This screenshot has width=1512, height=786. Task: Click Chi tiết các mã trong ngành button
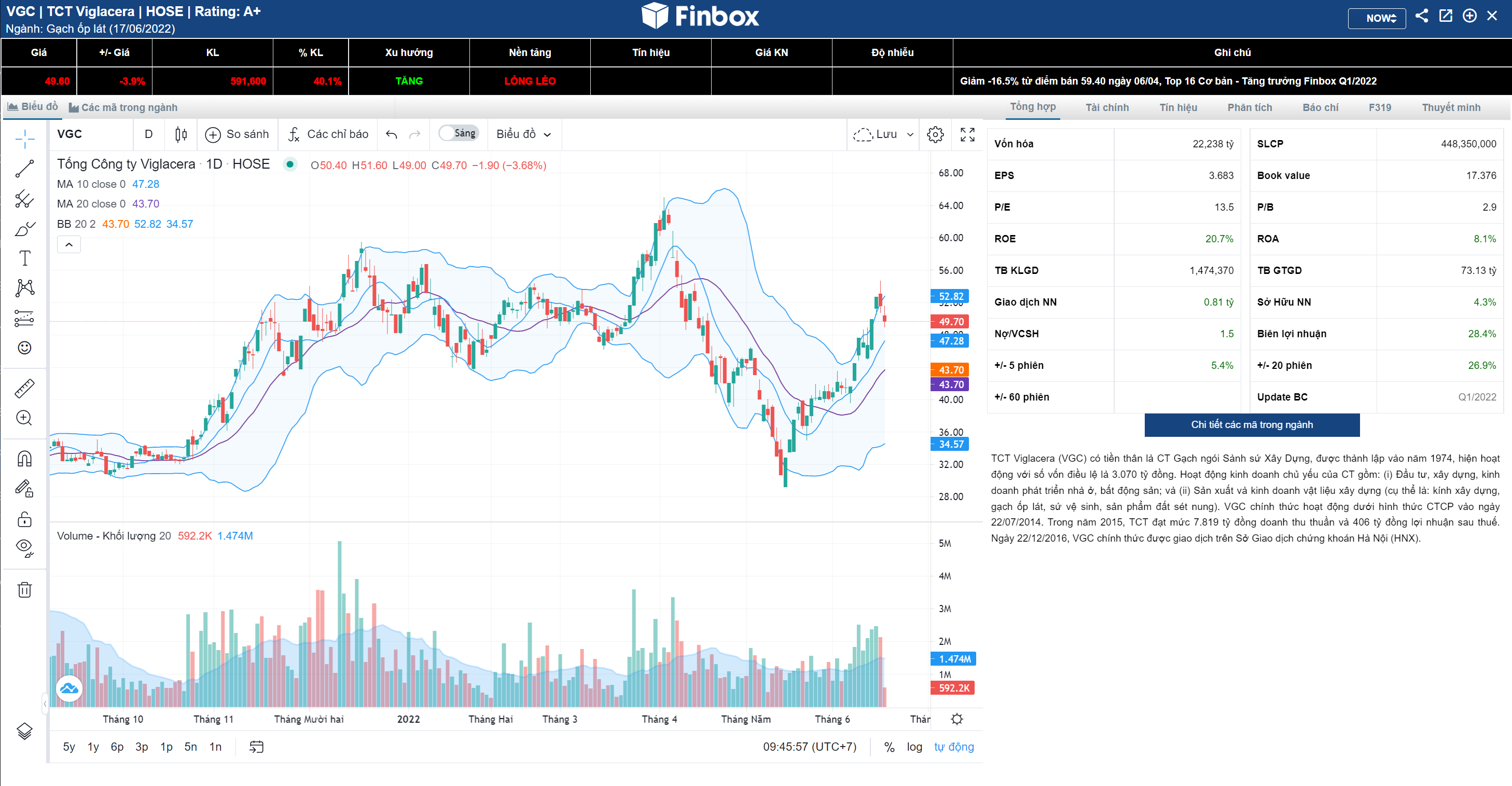[1252, 424]
